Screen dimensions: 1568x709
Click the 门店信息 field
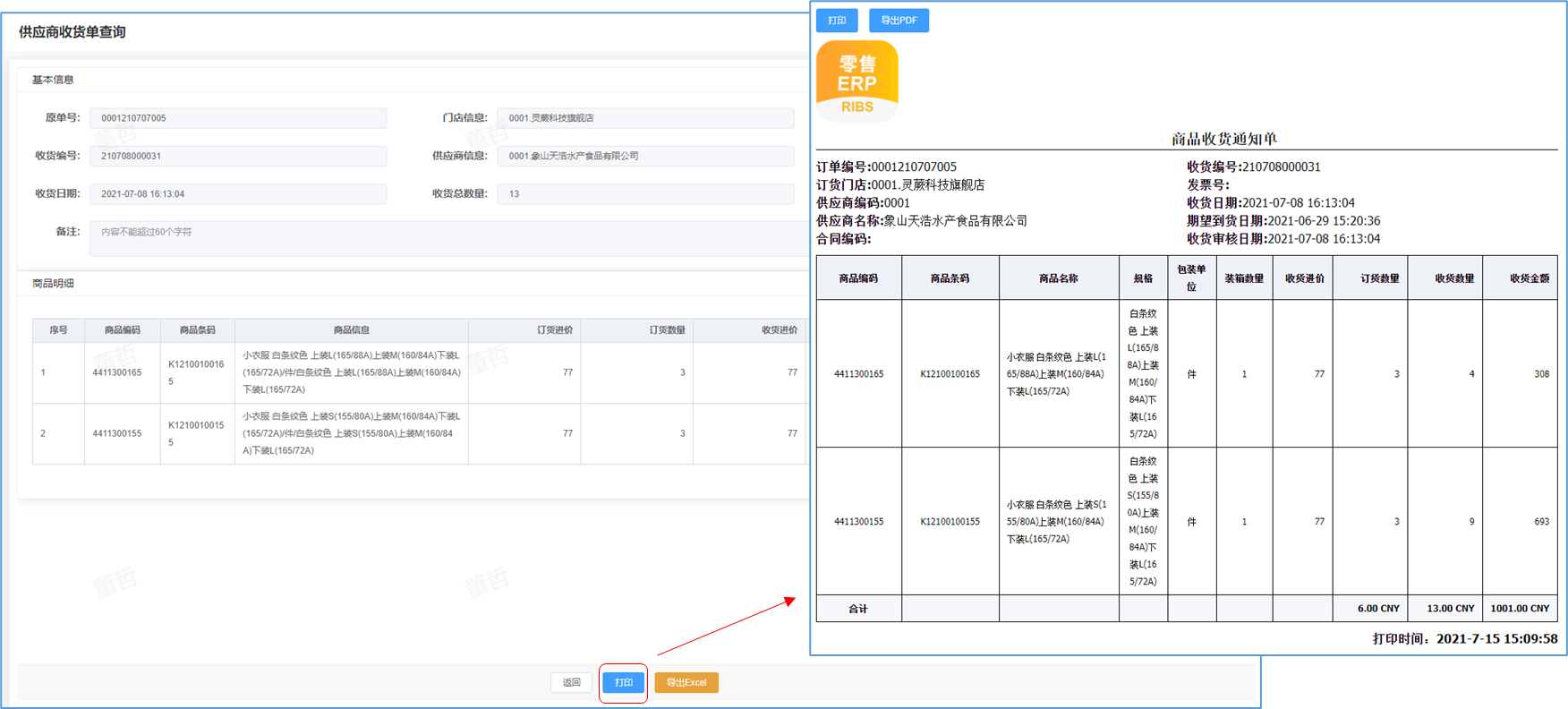(x=645, y=118)
